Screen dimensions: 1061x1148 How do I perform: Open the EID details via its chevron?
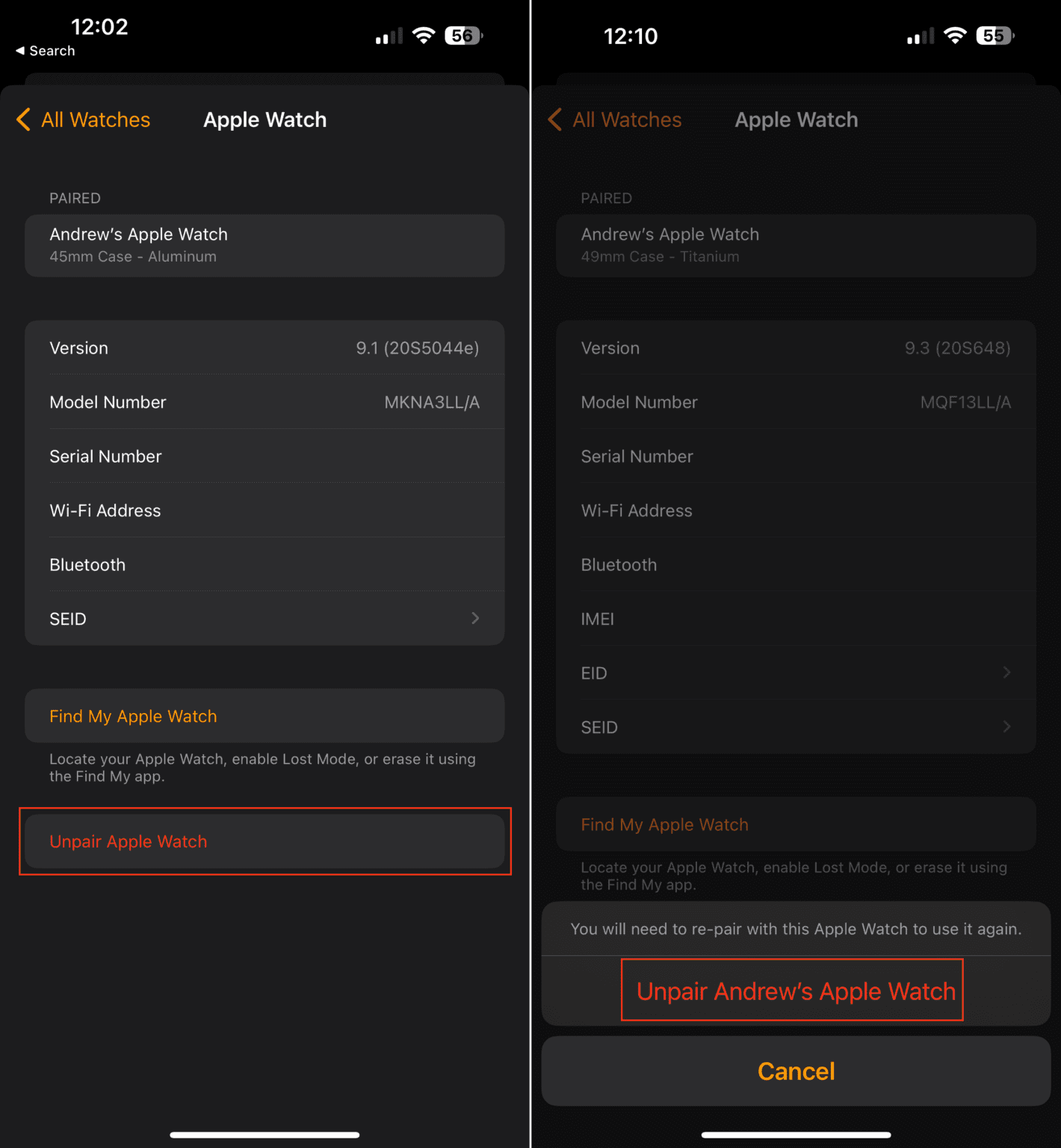click(1007, 673)
